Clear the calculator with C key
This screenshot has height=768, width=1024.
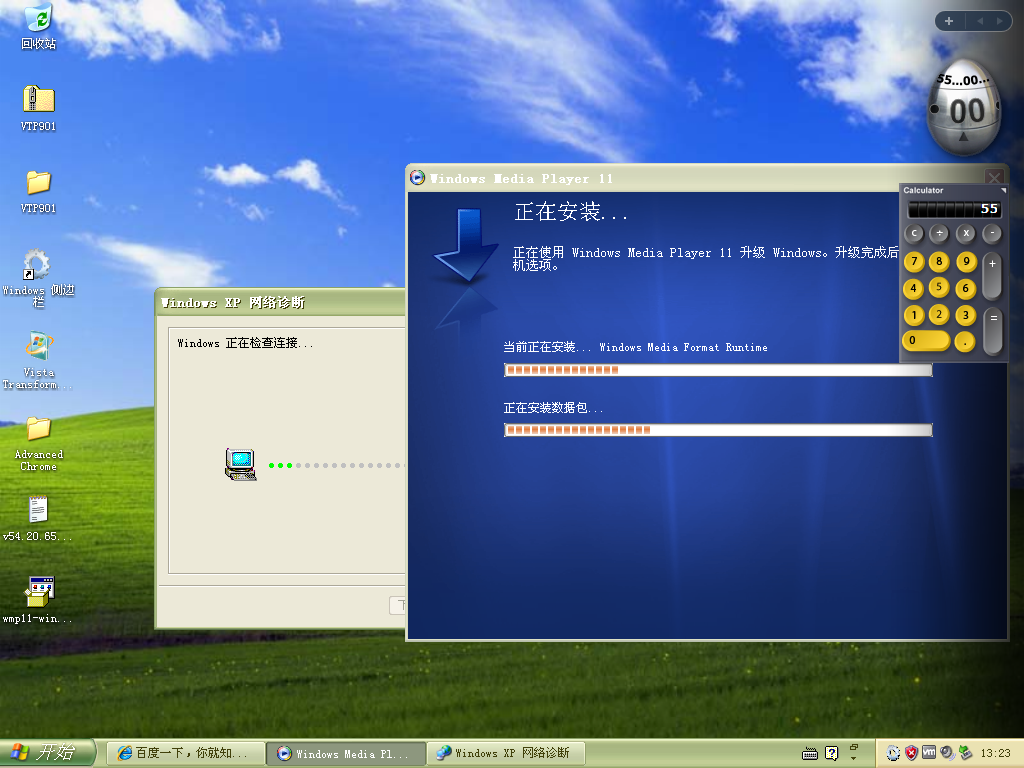coord(914,233)
